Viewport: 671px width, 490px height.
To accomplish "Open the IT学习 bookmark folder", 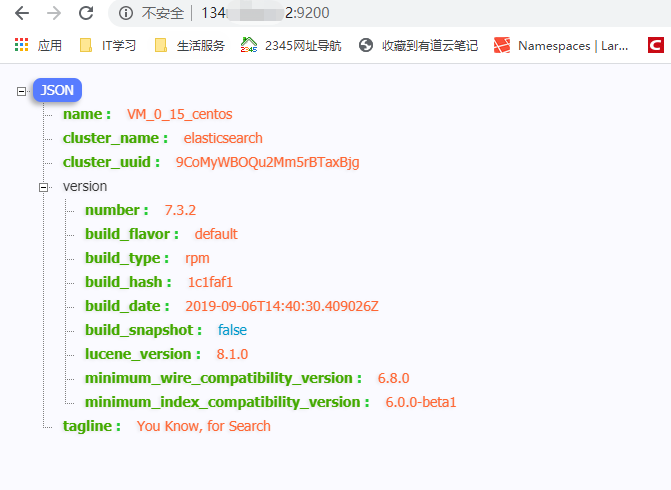I will click(x=108, y=45).
